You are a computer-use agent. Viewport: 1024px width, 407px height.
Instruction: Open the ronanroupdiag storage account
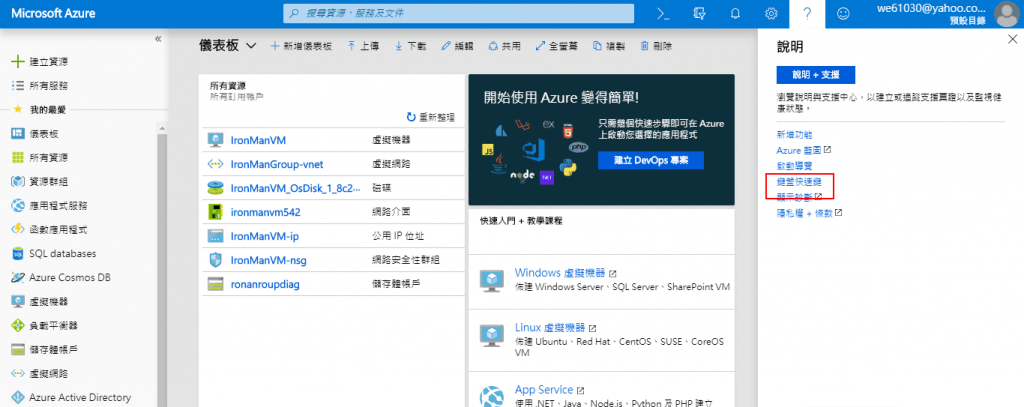(265, 284)
